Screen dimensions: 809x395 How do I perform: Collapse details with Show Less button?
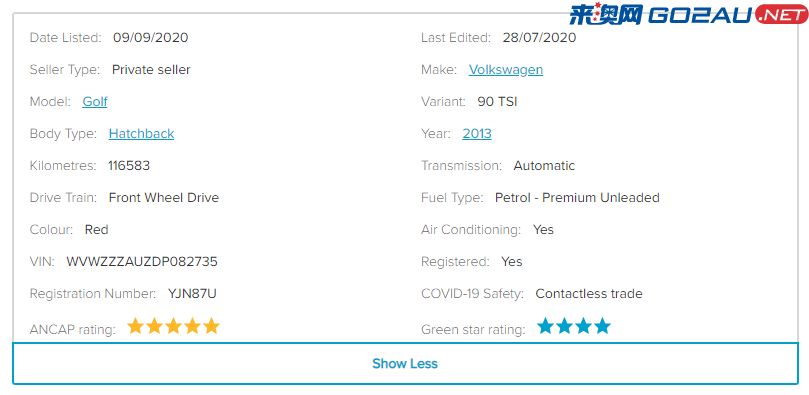click(x=405, y=364)
